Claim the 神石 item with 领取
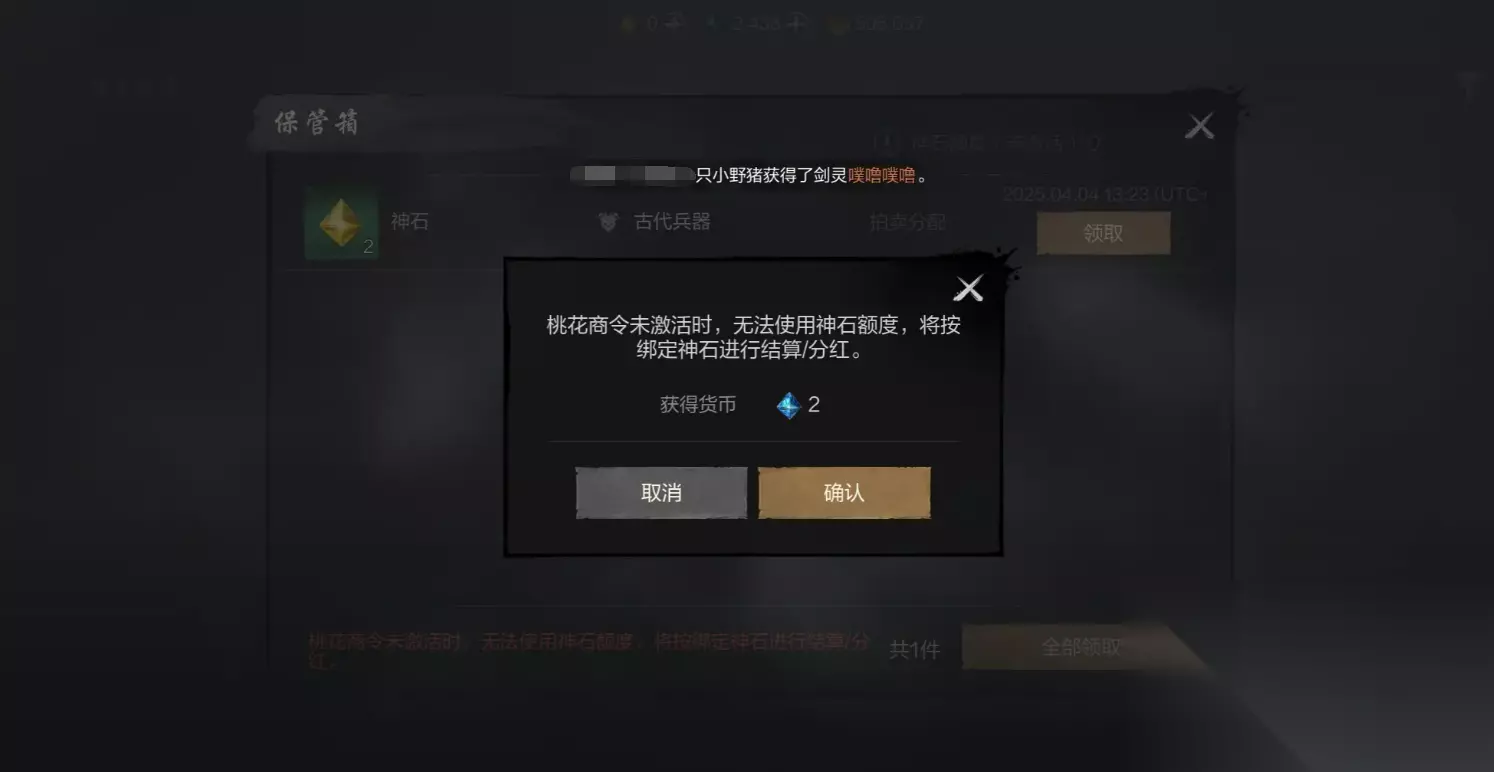This screenshot has width=1494, height=772. pos(1103,233)
